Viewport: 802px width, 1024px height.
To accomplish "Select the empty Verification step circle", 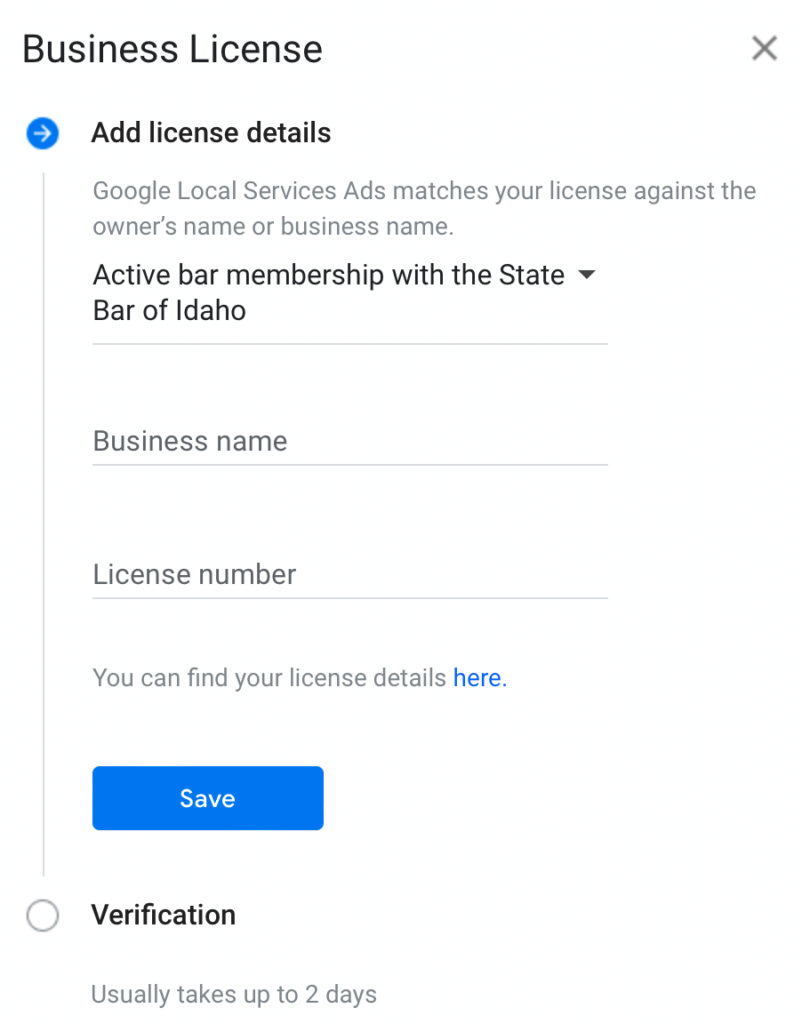I will click(x=42, y=915).
